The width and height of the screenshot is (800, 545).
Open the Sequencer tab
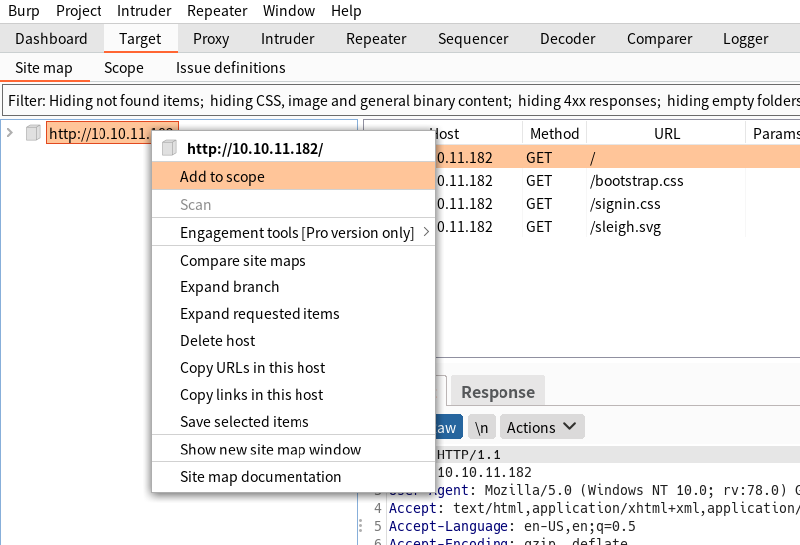tap(473, 39)
